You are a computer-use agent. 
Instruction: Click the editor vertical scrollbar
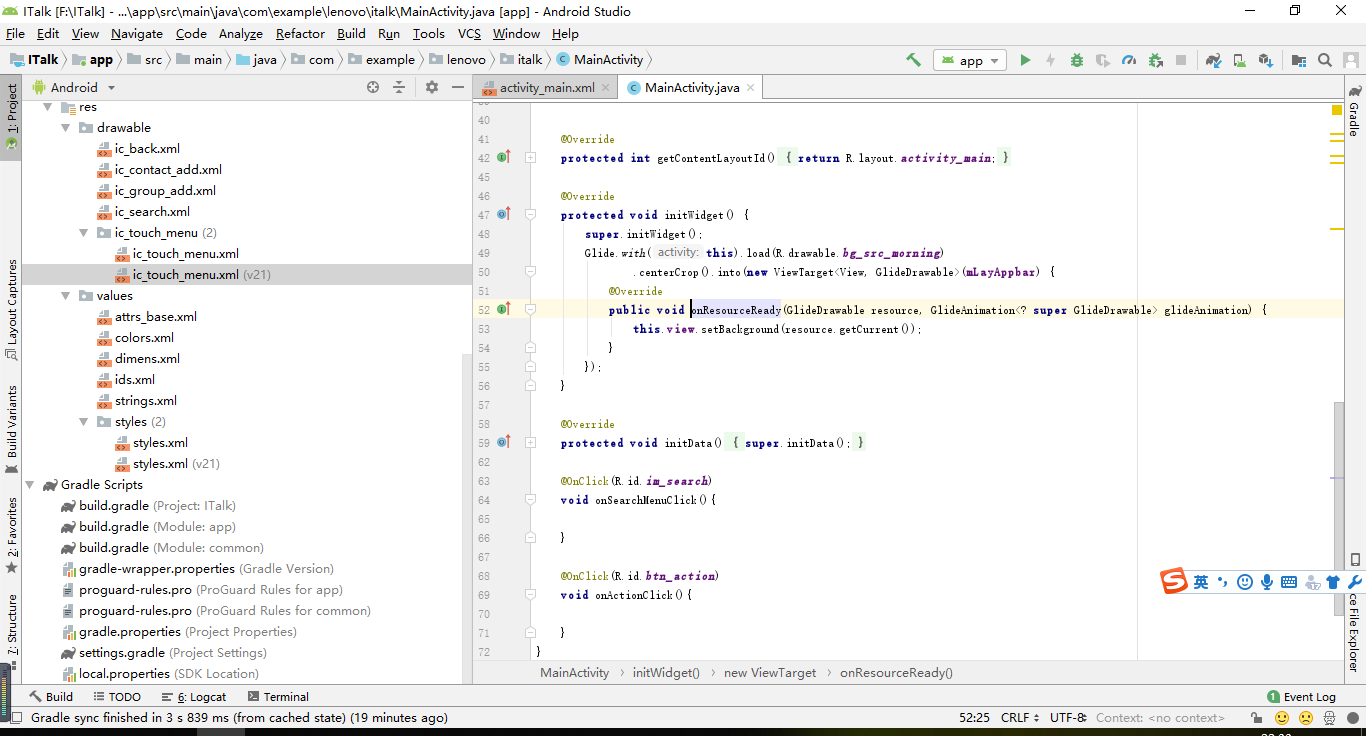(x=1339, y=508)
